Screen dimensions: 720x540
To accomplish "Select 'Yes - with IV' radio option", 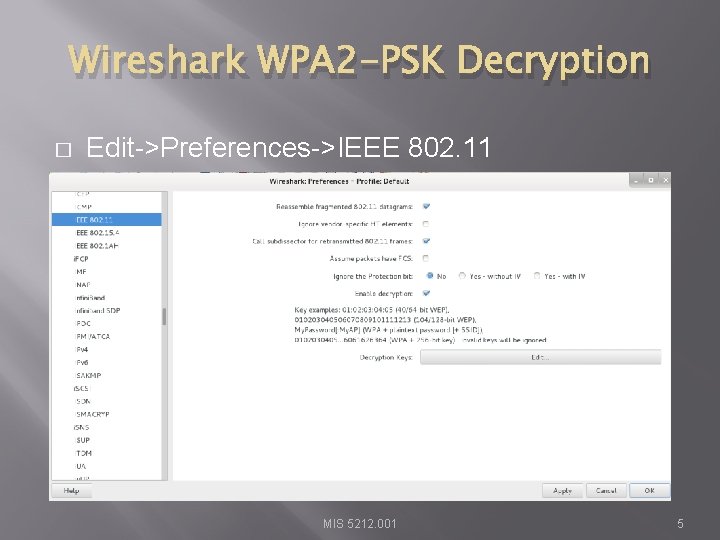I will tap(537, 276).
